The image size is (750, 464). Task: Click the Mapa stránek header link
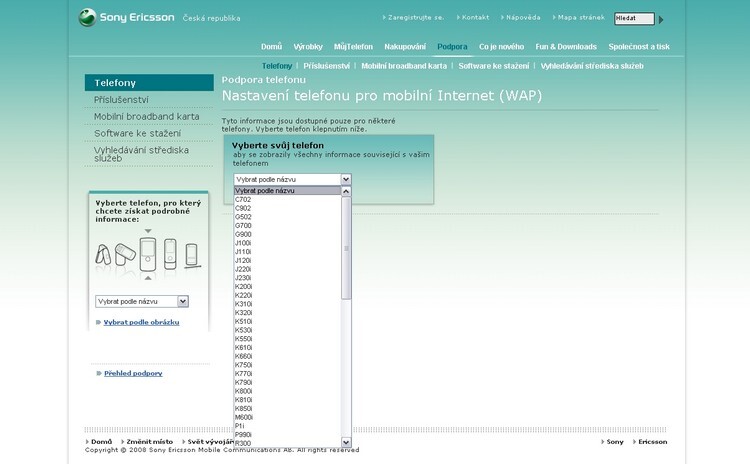coord(581,17)
